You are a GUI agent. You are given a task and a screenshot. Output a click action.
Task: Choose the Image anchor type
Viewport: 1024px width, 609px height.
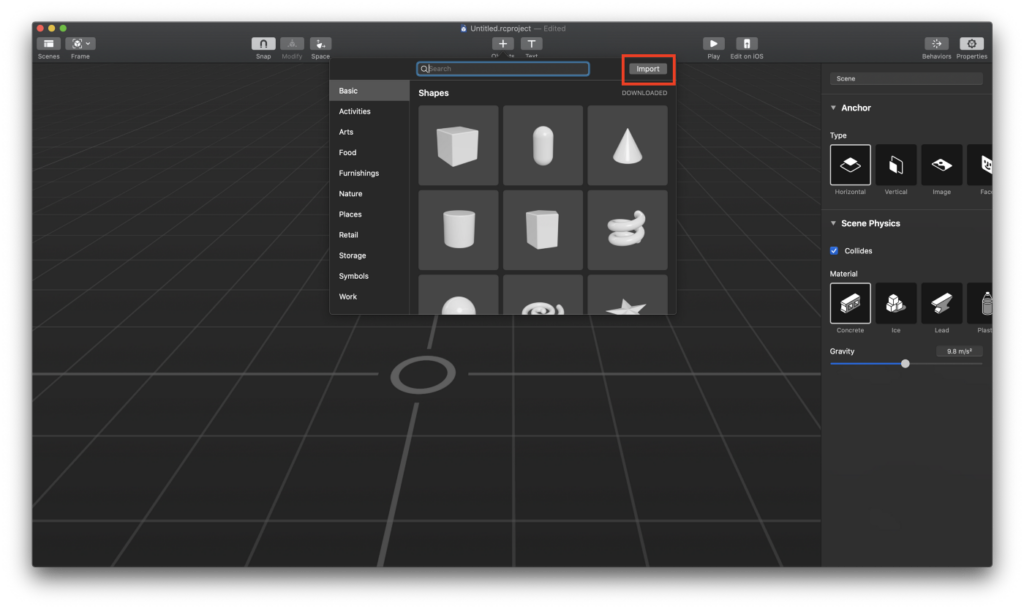pos(941,164)
